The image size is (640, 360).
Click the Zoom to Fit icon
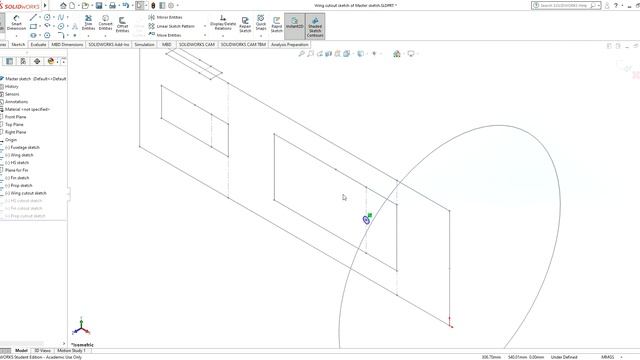(x=301, y=53)
